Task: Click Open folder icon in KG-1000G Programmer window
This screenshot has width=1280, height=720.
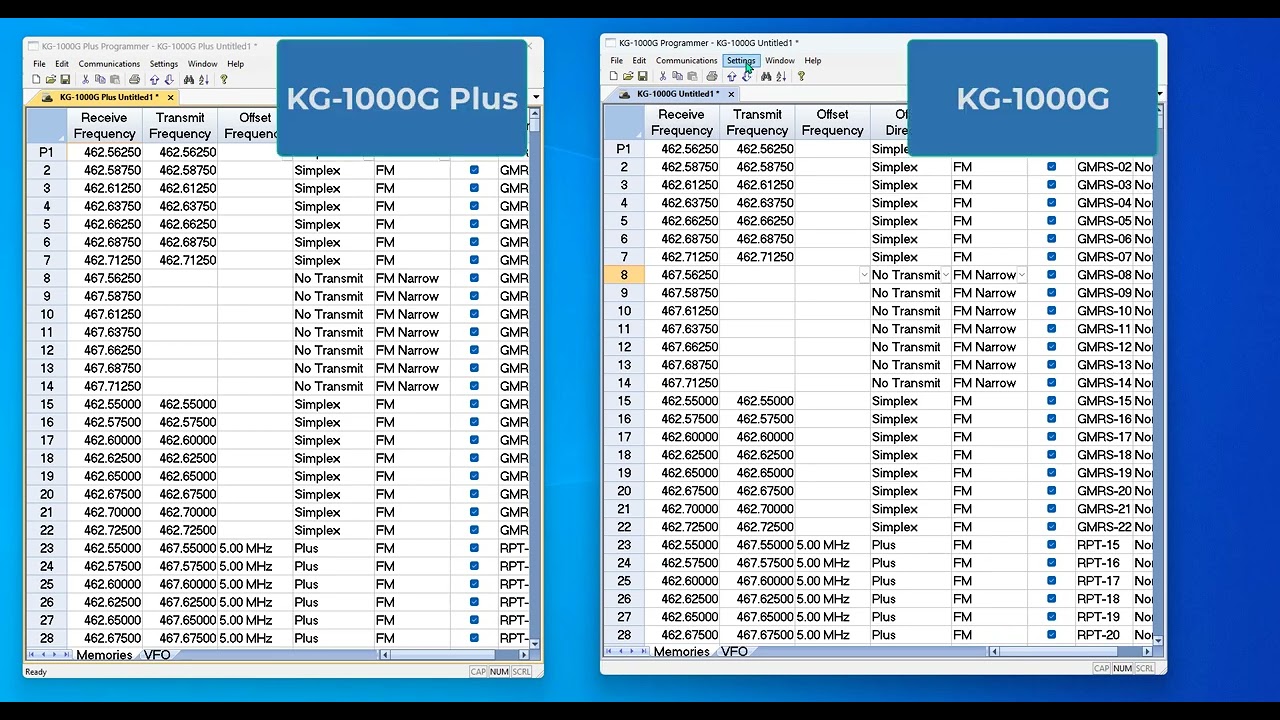Action: [628, 76]
